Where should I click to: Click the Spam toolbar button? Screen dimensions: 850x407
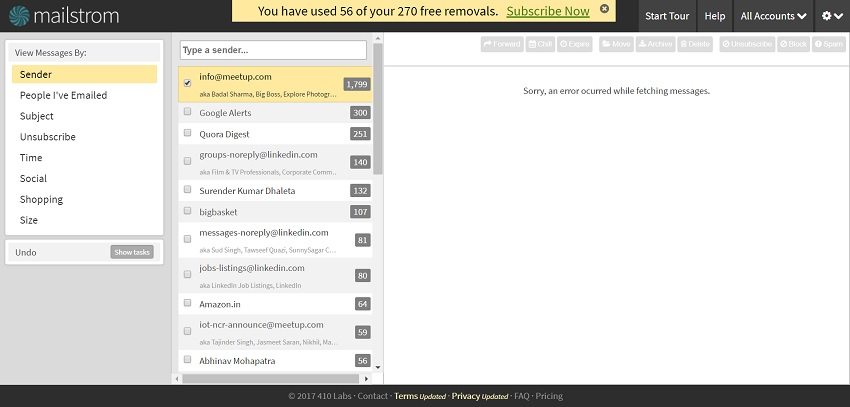coord(828,44)
